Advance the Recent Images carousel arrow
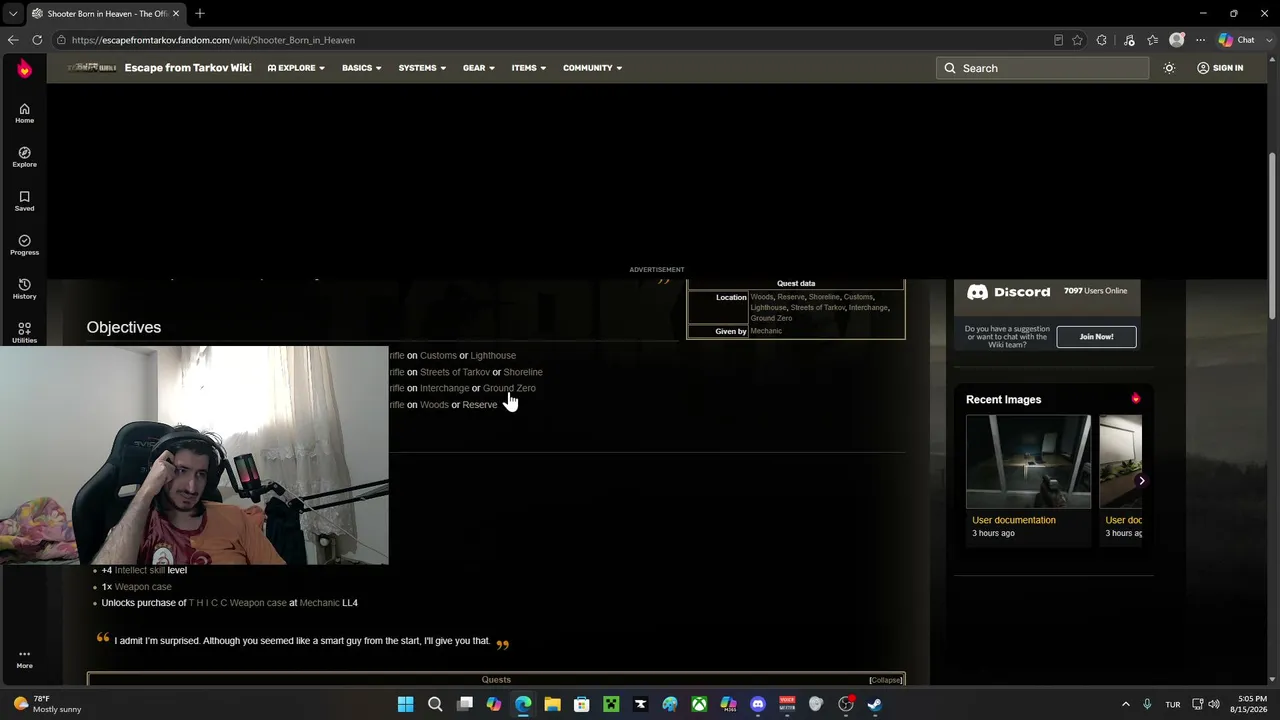Image resolution: width=1280 pixels, height=720 pixels. coord(1141,481)
